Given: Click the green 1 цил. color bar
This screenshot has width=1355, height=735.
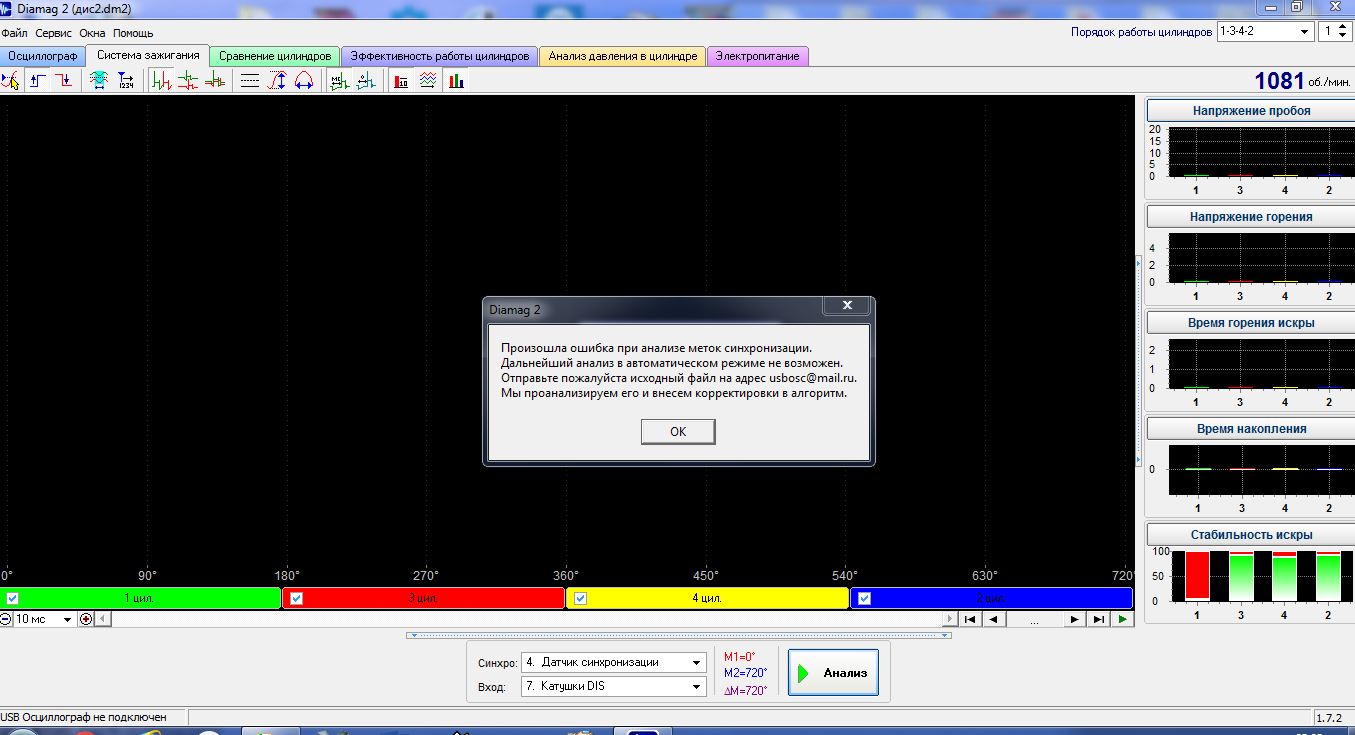Looking at the screenshot, I should tap(140, 598).
